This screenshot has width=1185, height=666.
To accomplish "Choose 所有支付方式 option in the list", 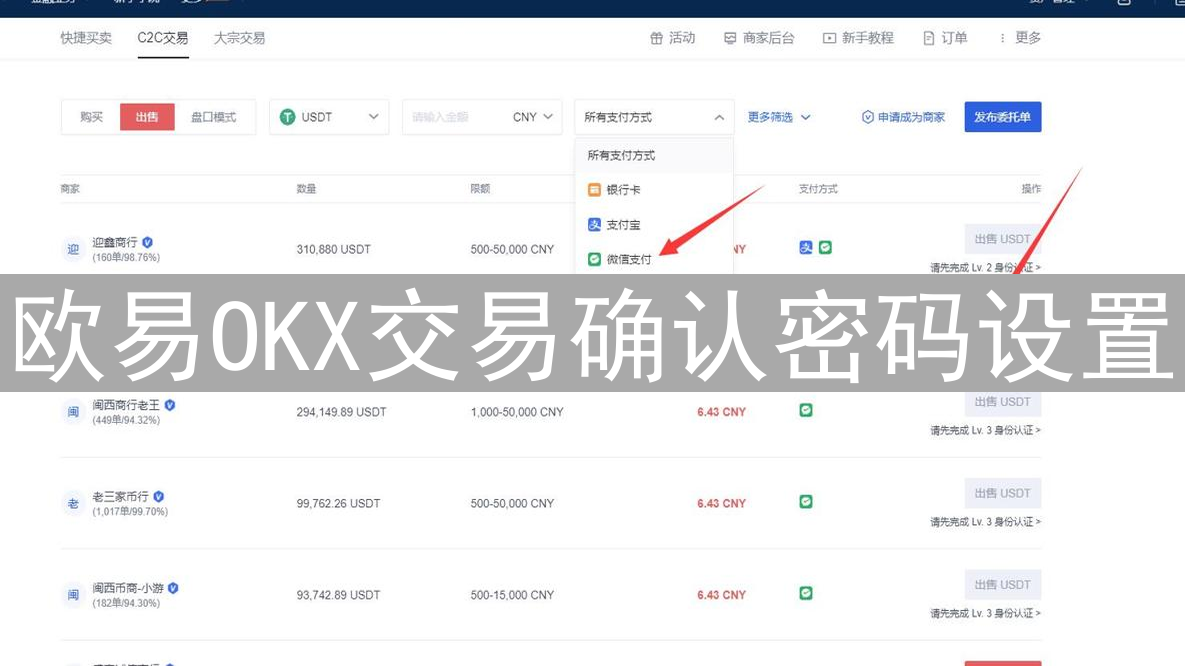I will 654,156.
